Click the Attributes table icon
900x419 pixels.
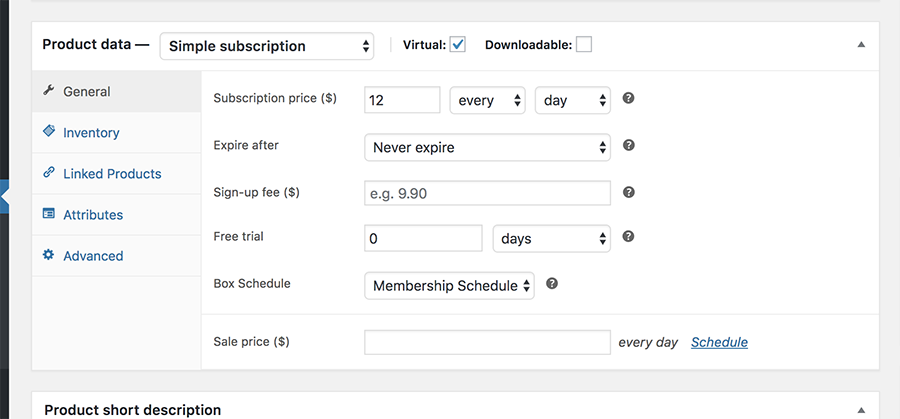[49, 214]
